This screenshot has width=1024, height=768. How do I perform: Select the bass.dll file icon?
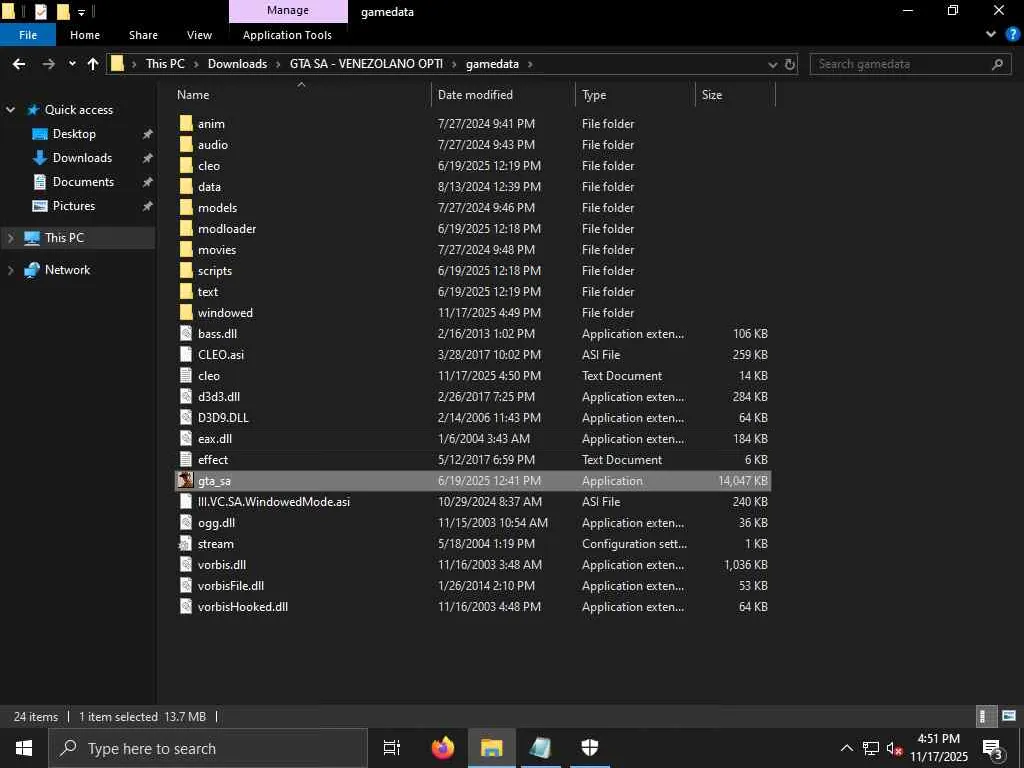pos(186,334)
